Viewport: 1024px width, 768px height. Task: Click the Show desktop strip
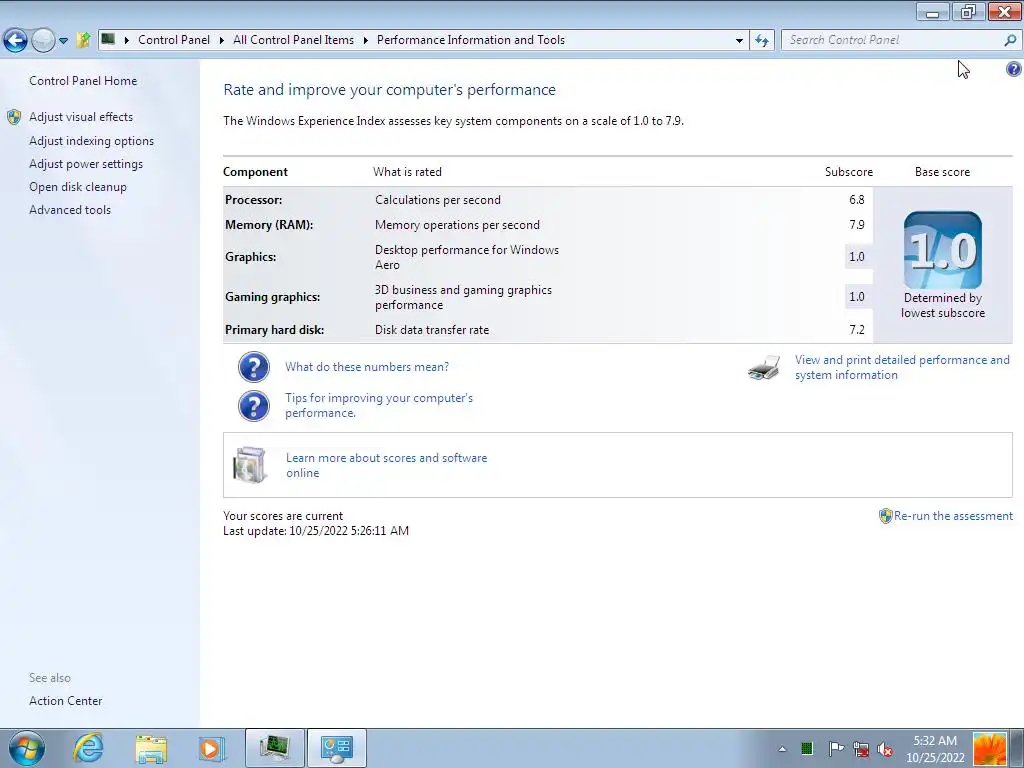pos(1016,748)
